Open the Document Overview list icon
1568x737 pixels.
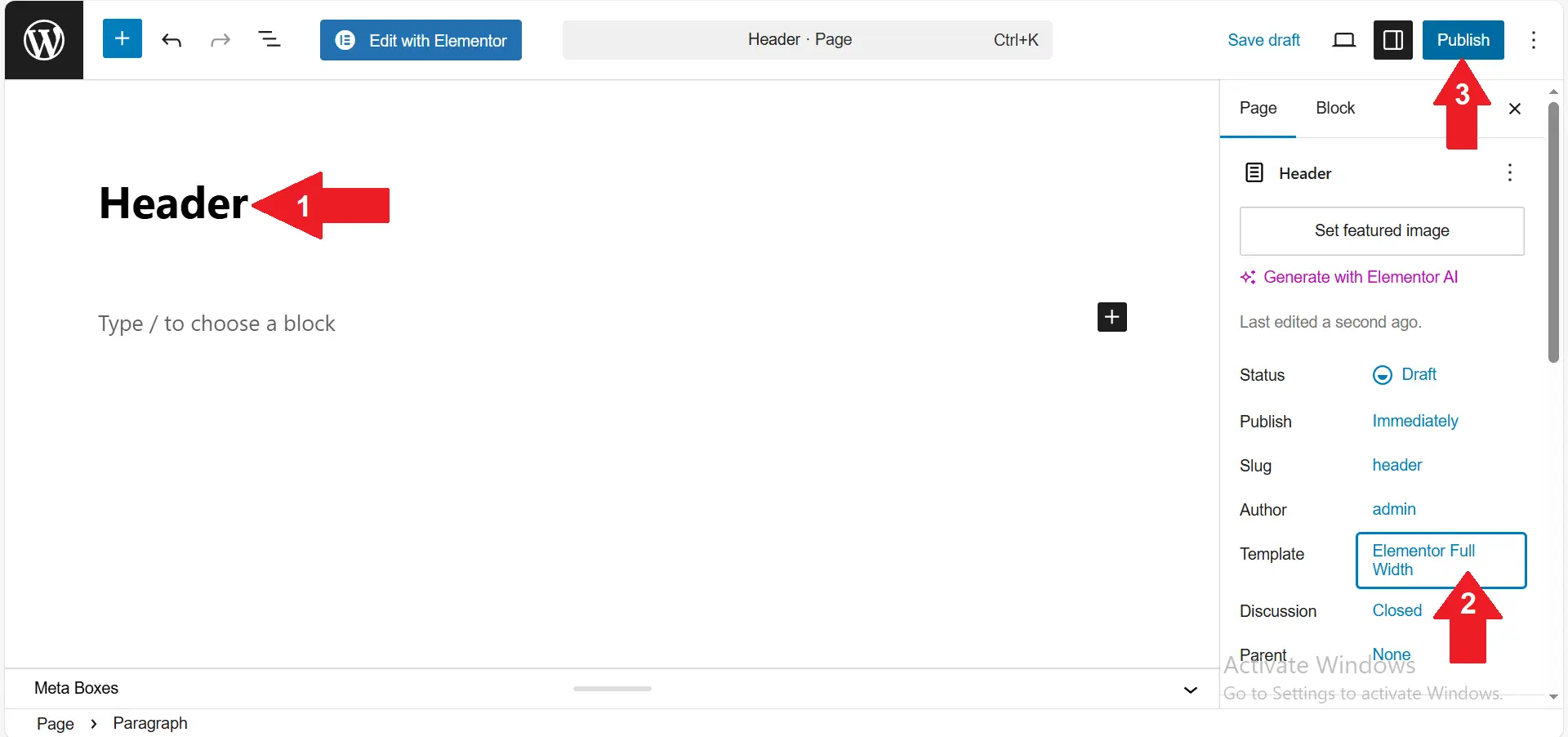(270, 39)
